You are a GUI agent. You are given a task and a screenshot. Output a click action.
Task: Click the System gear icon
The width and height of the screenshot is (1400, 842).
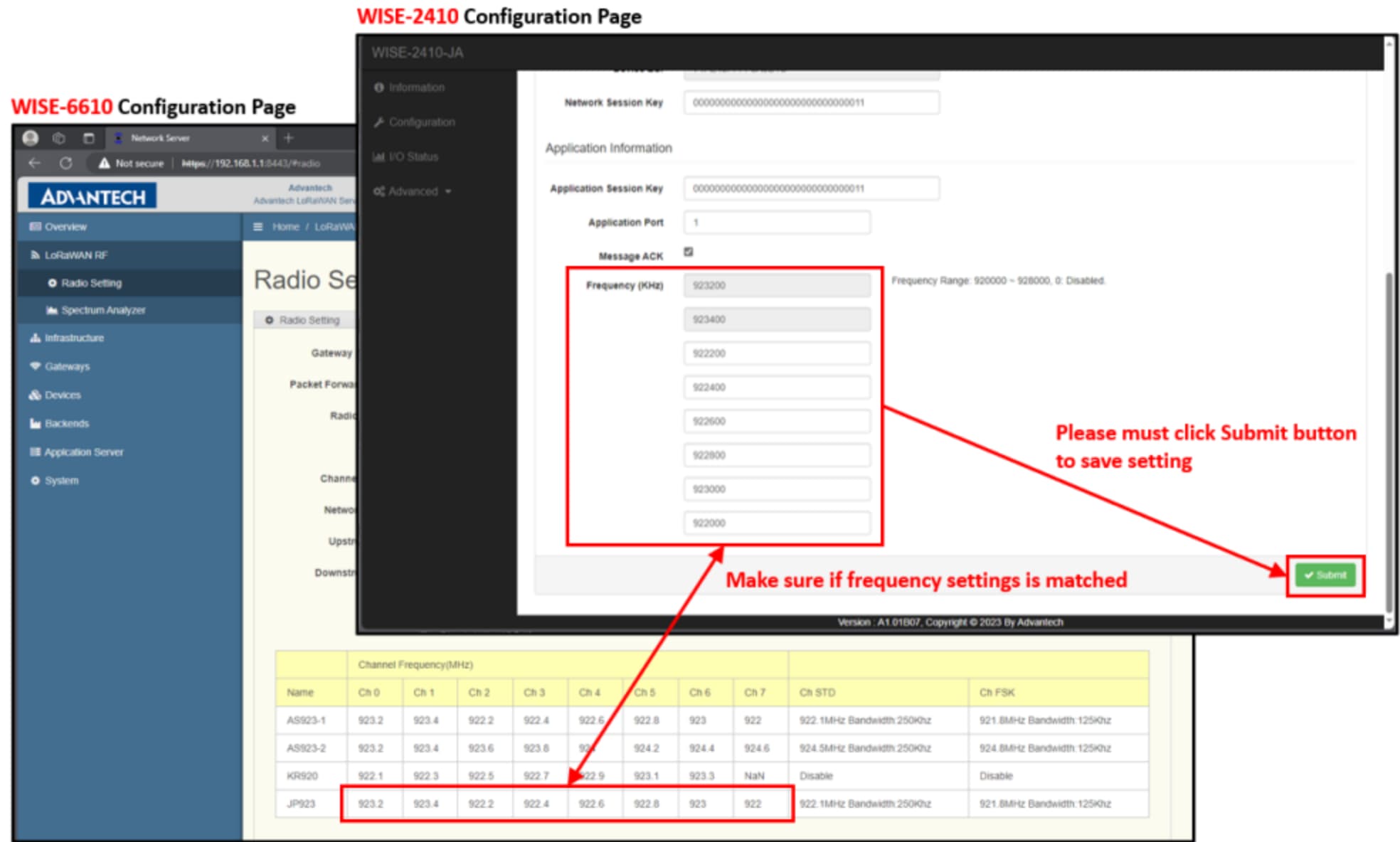click(x=35, y=481)
